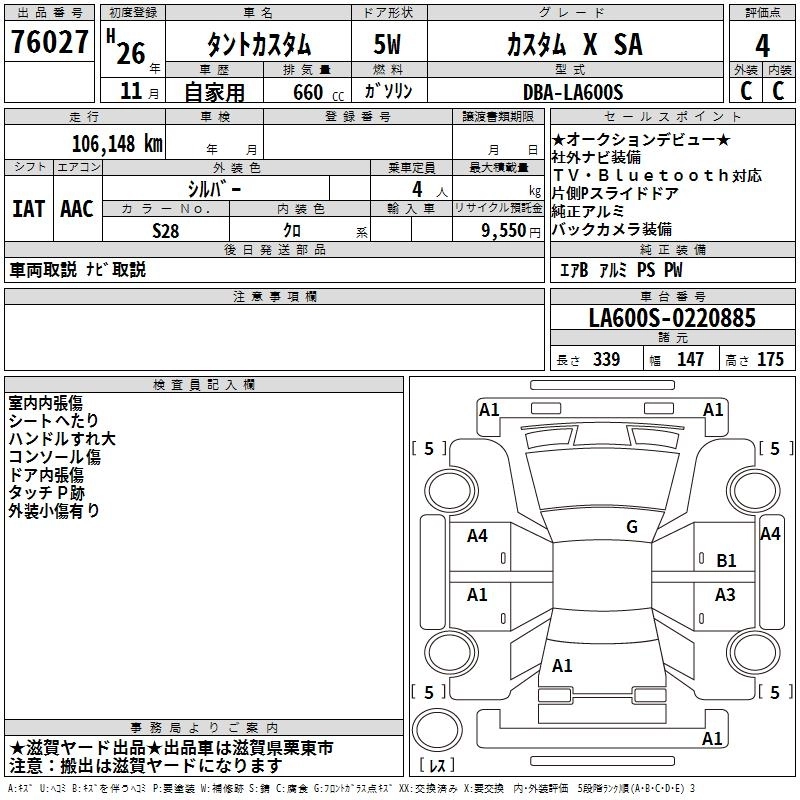Click the 社外ナビ装備 sales point

point(596,157)
